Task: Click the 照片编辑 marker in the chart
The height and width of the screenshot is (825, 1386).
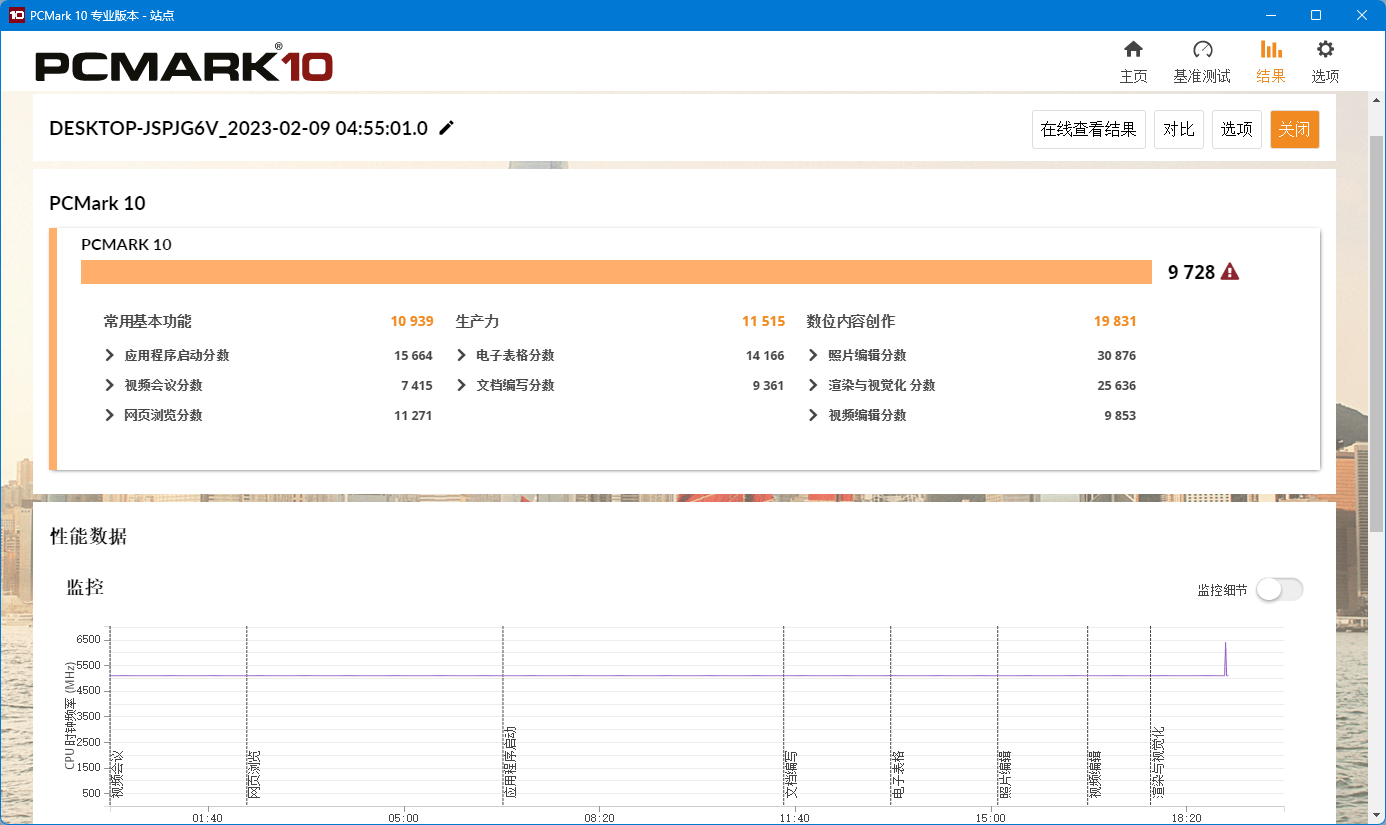Action: pos(1004,774)
